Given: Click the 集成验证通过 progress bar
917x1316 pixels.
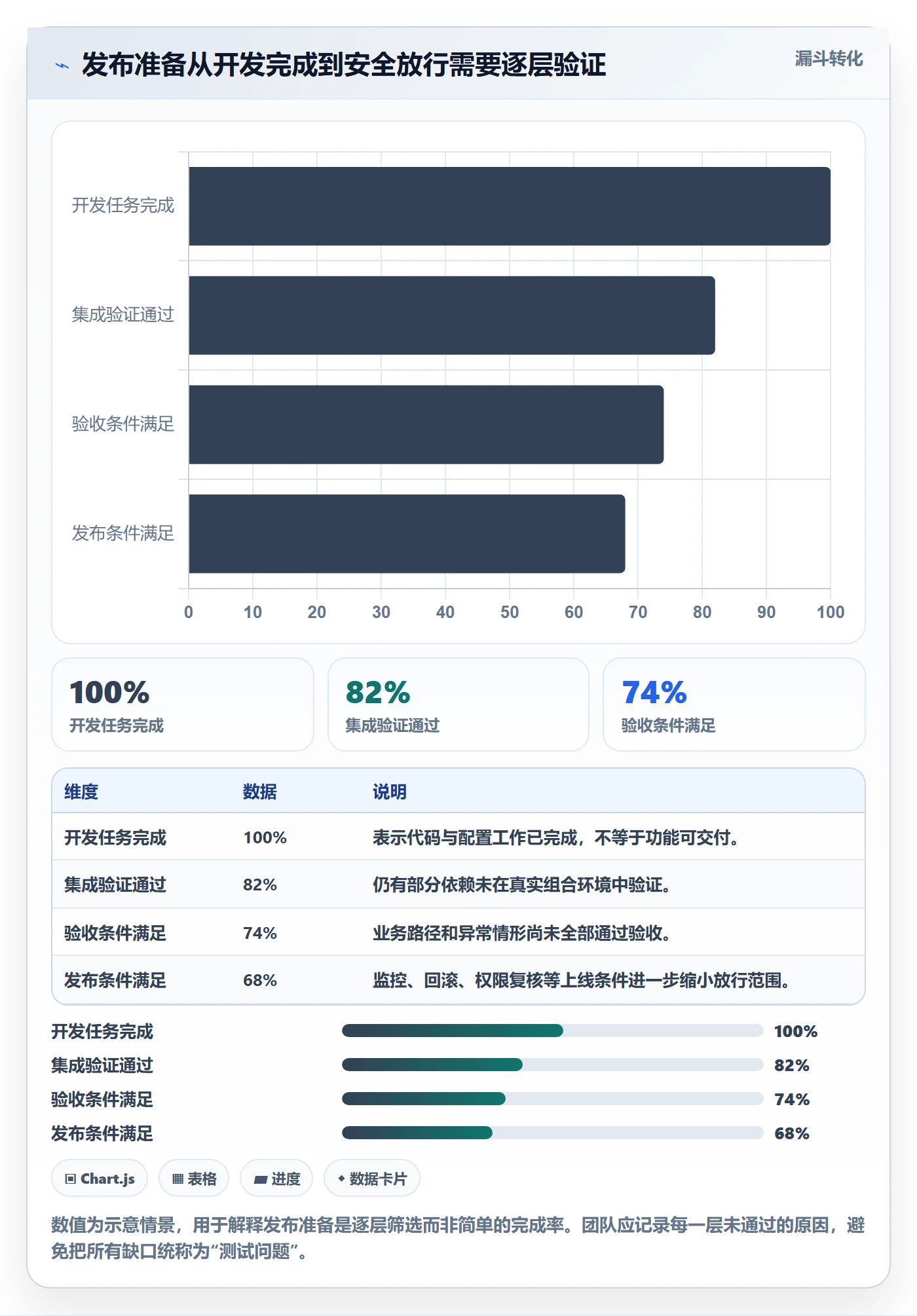Looking at the screenshot, I should (x=553, y=1065).
